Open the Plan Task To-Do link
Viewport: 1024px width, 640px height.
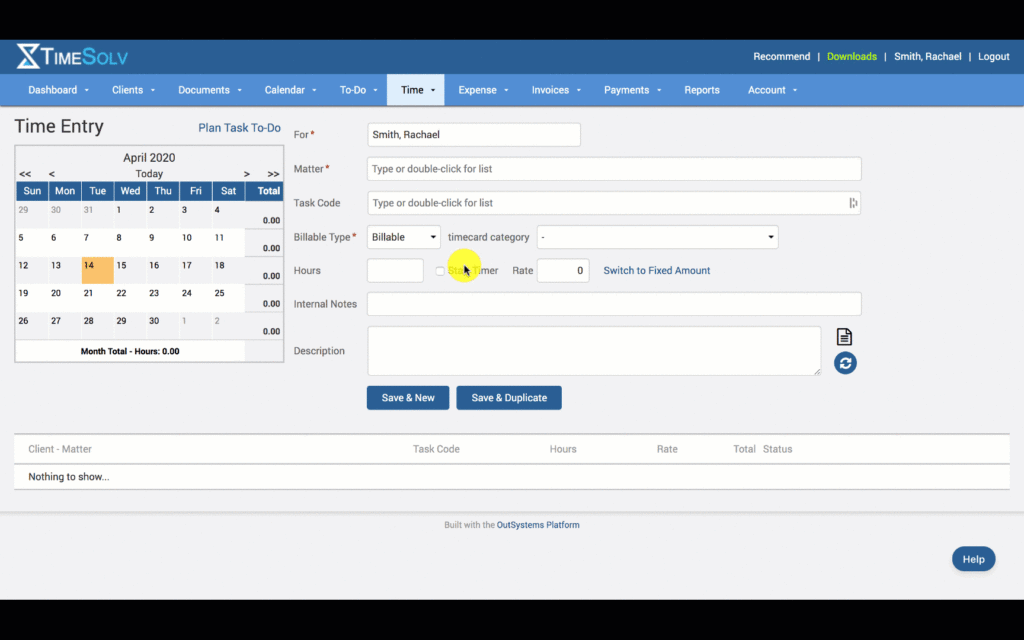tap(239, 128)
